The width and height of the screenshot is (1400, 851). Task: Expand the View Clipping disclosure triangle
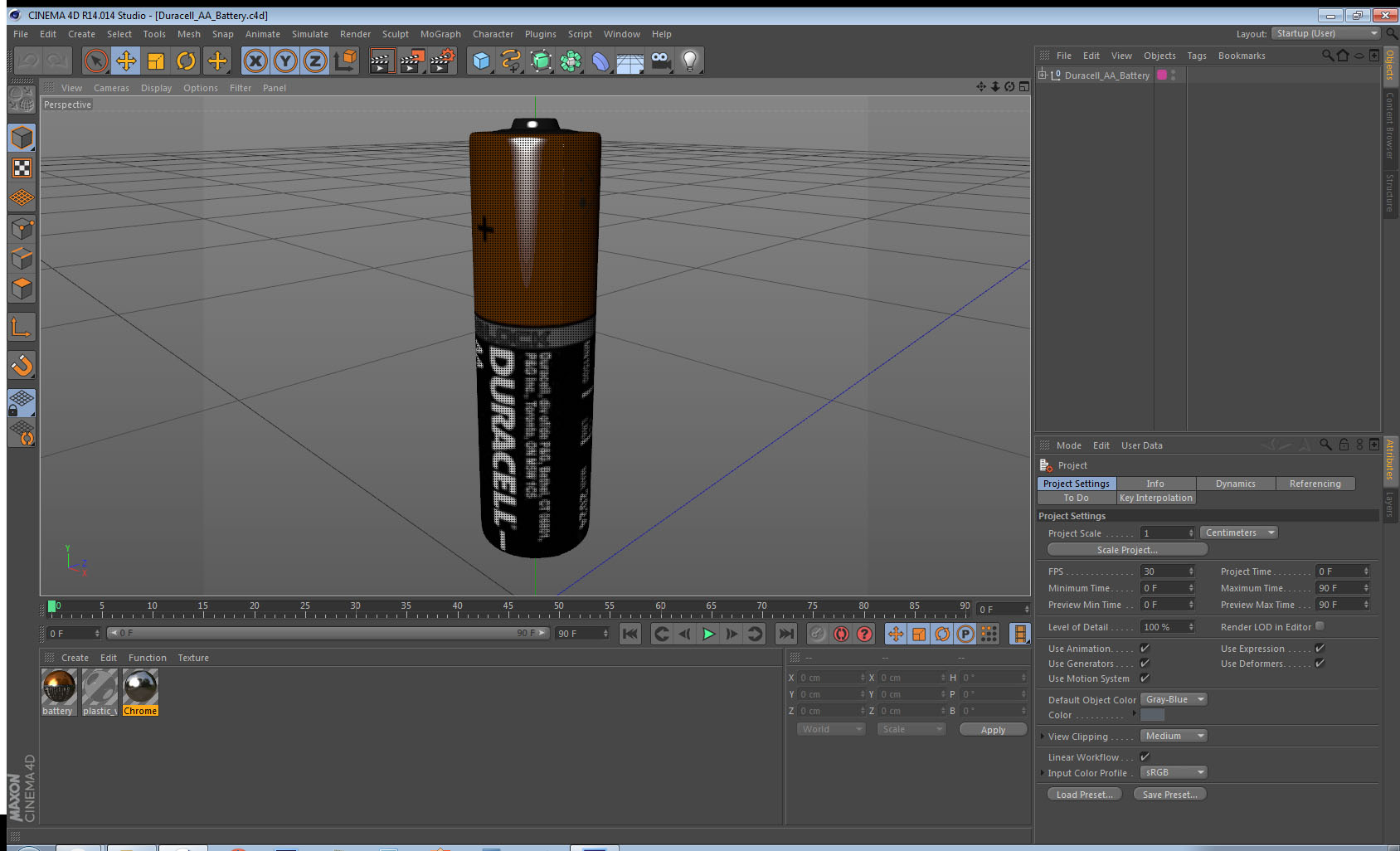[x=1043, y=737]
